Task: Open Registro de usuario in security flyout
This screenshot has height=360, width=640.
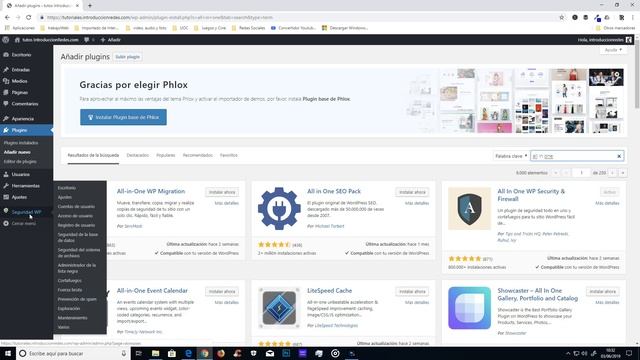Action: pos(76,225)
